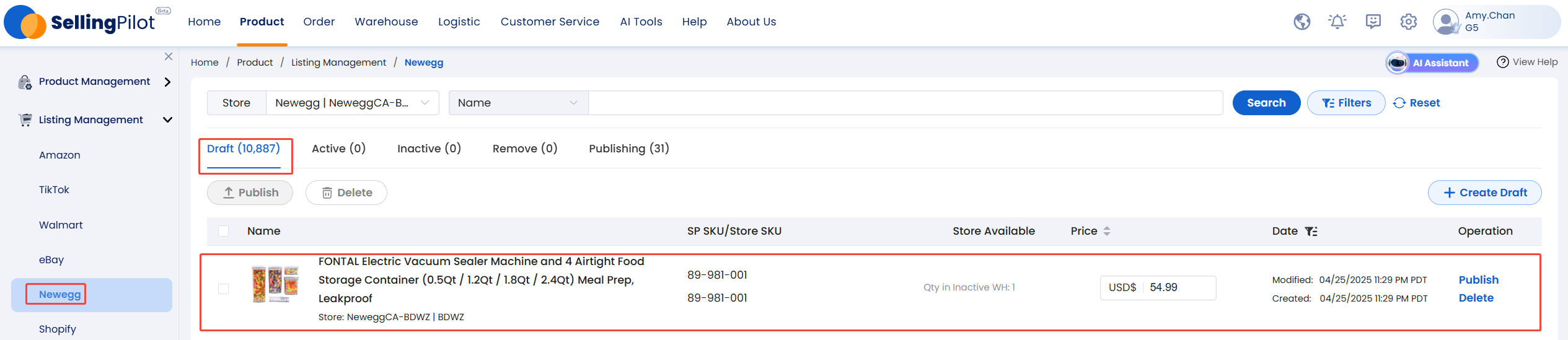Open Shopify listing in sidebar

pos(58,329)
